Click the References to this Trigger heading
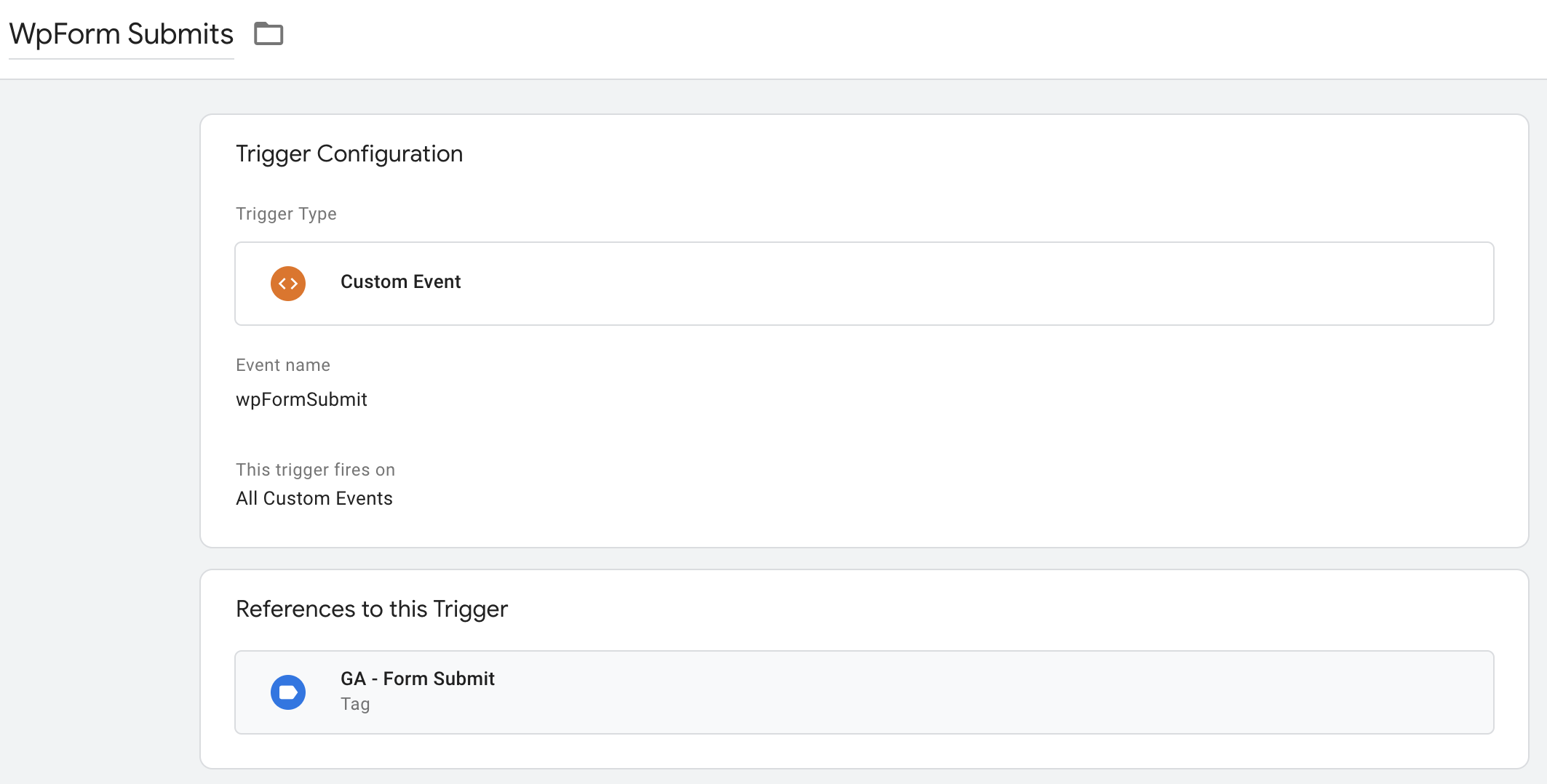This screenshot has height=784, width=1547. pyautogui.click(x=372, y=609)
